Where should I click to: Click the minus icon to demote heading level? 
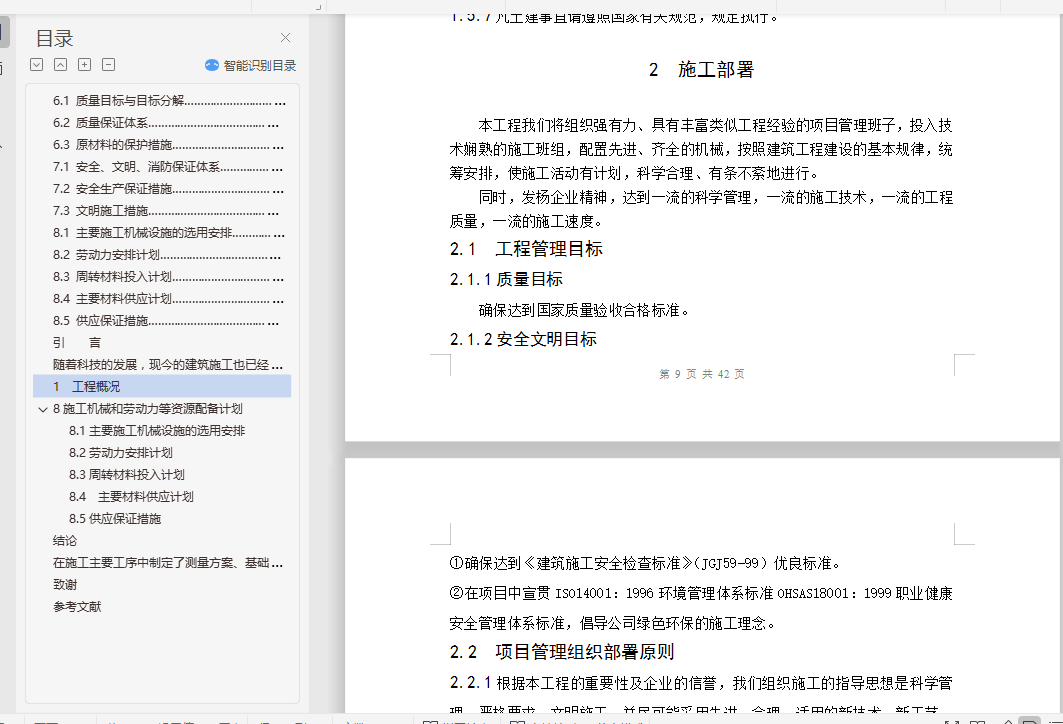(x=108, y=65)
